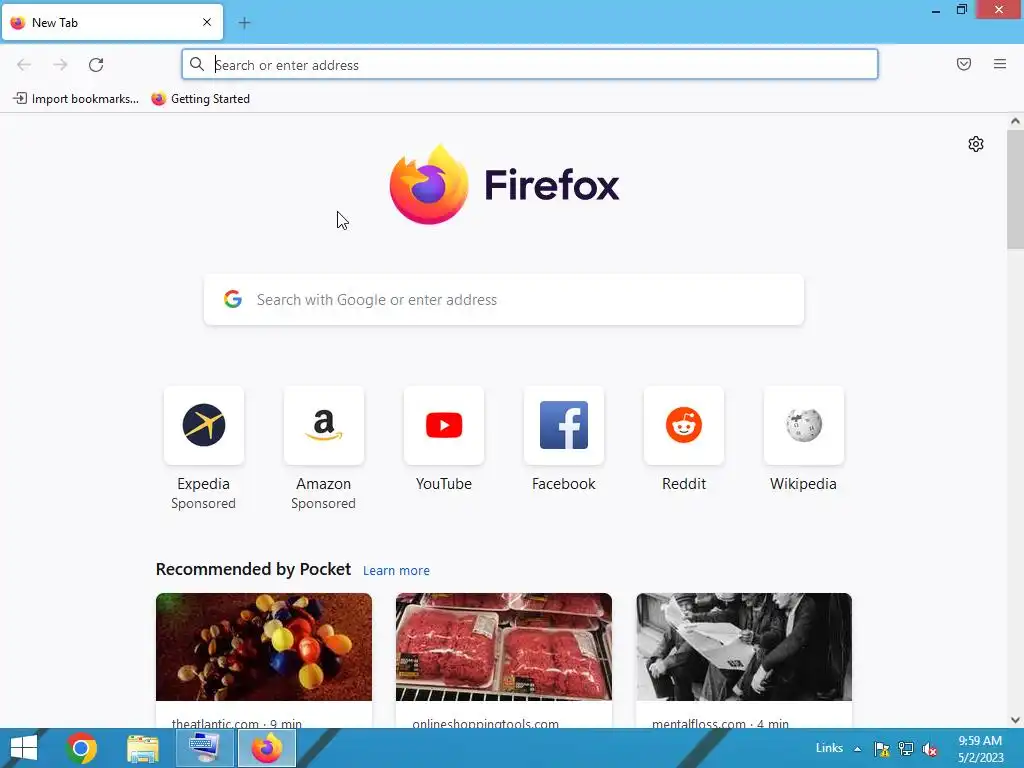The image size is (1024, 768).
Task: Launch Chrome from the taskbar
Action: [x=81, y=748]
